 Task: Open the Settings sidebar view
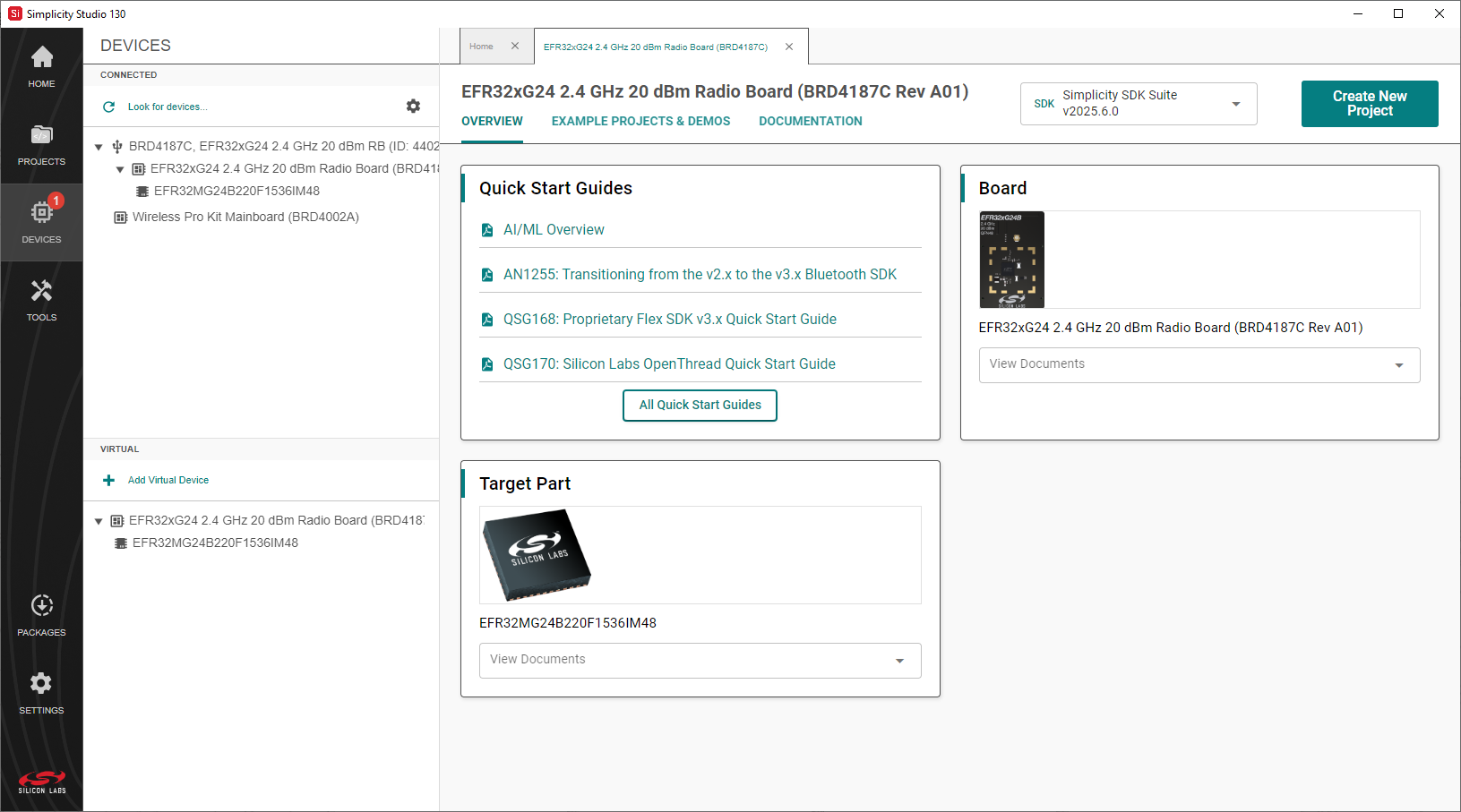41,694
